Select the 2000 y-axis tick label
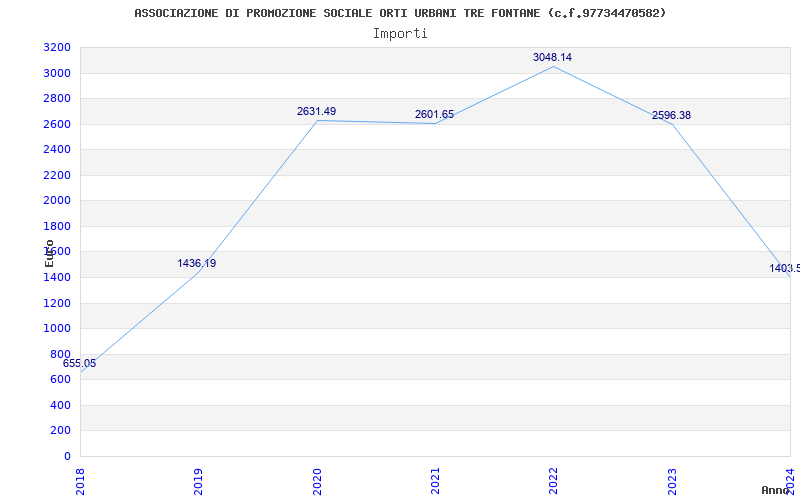The image size is (800, 500). pyautogui.click(x=57, y=201)
